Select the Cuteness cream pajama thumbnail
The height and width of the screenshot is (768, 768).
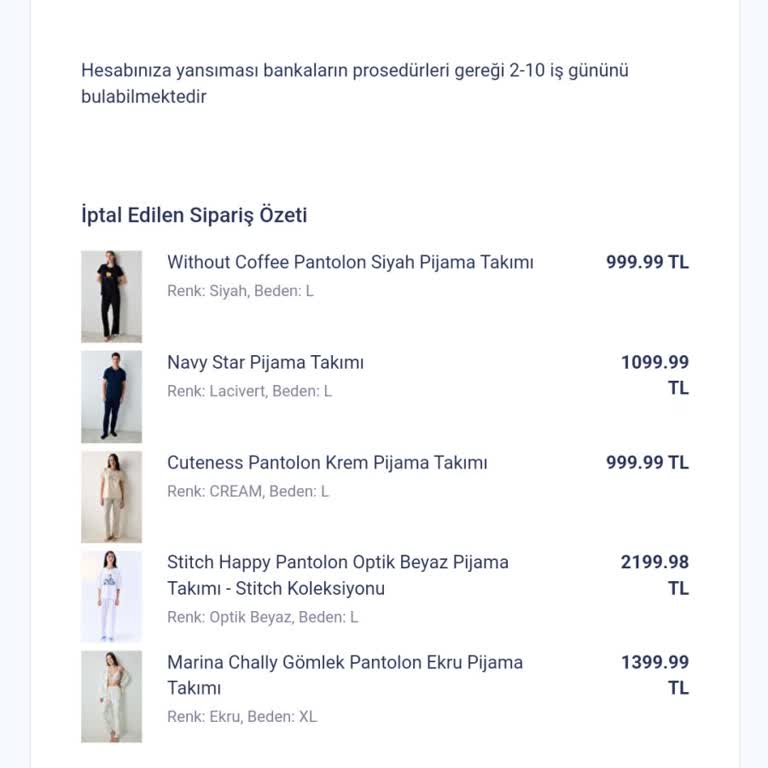(111, 496)
